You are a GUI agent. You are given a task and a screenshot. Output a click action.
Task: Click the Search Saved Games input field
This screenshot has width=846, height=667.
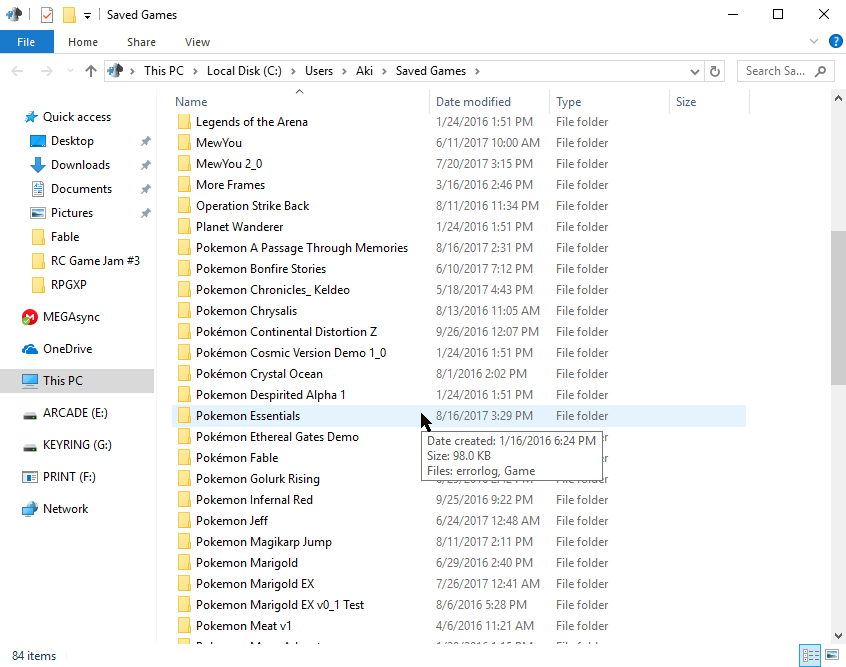(x=776, y=71)
